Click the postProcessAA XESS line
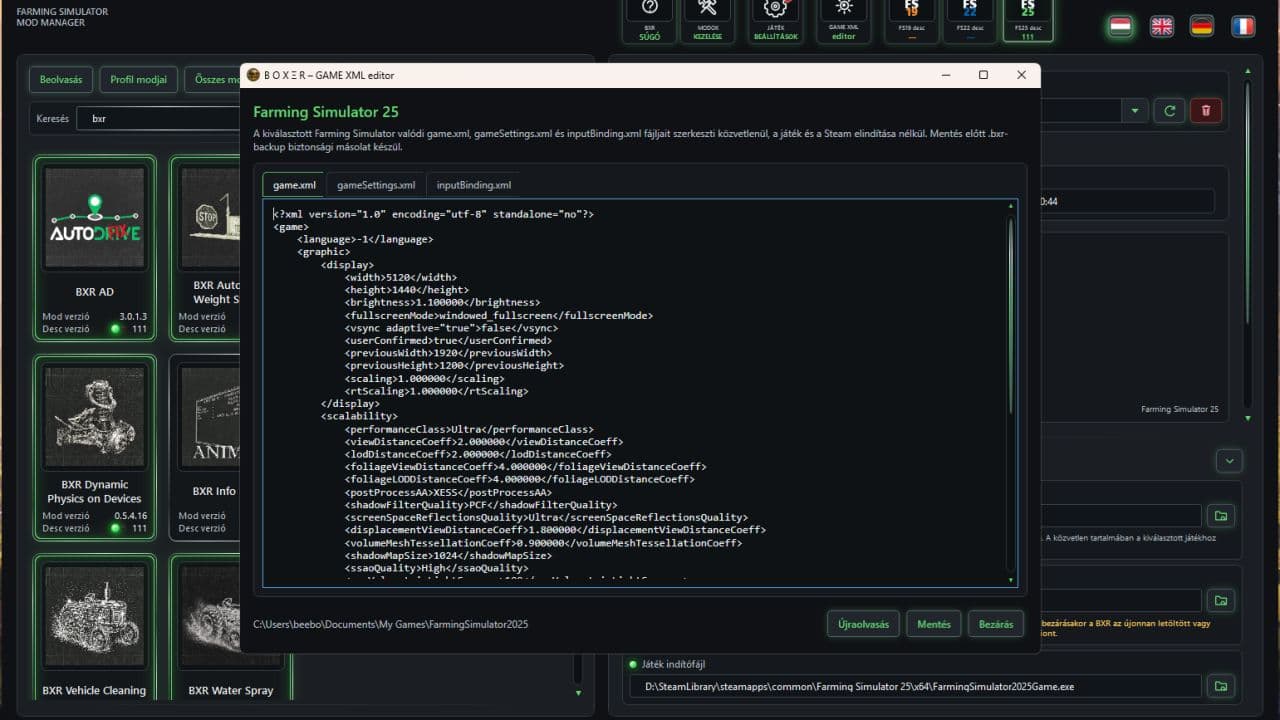Viewport: 1280px width, 720px height. [448, 492]
